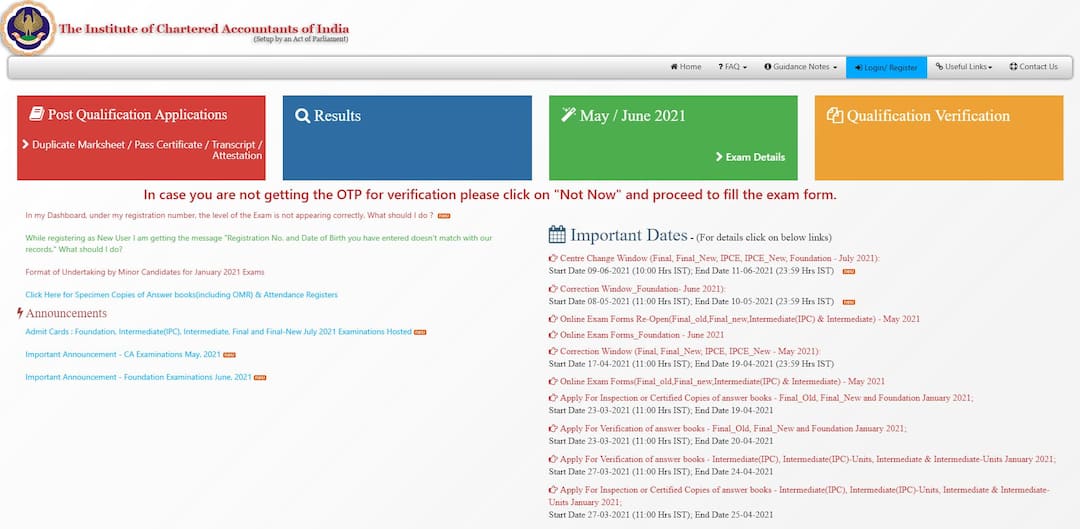Click the copy icon beside Qualification Verification
The height and width of the screenshot is (529, 1080).
(834, 116)
